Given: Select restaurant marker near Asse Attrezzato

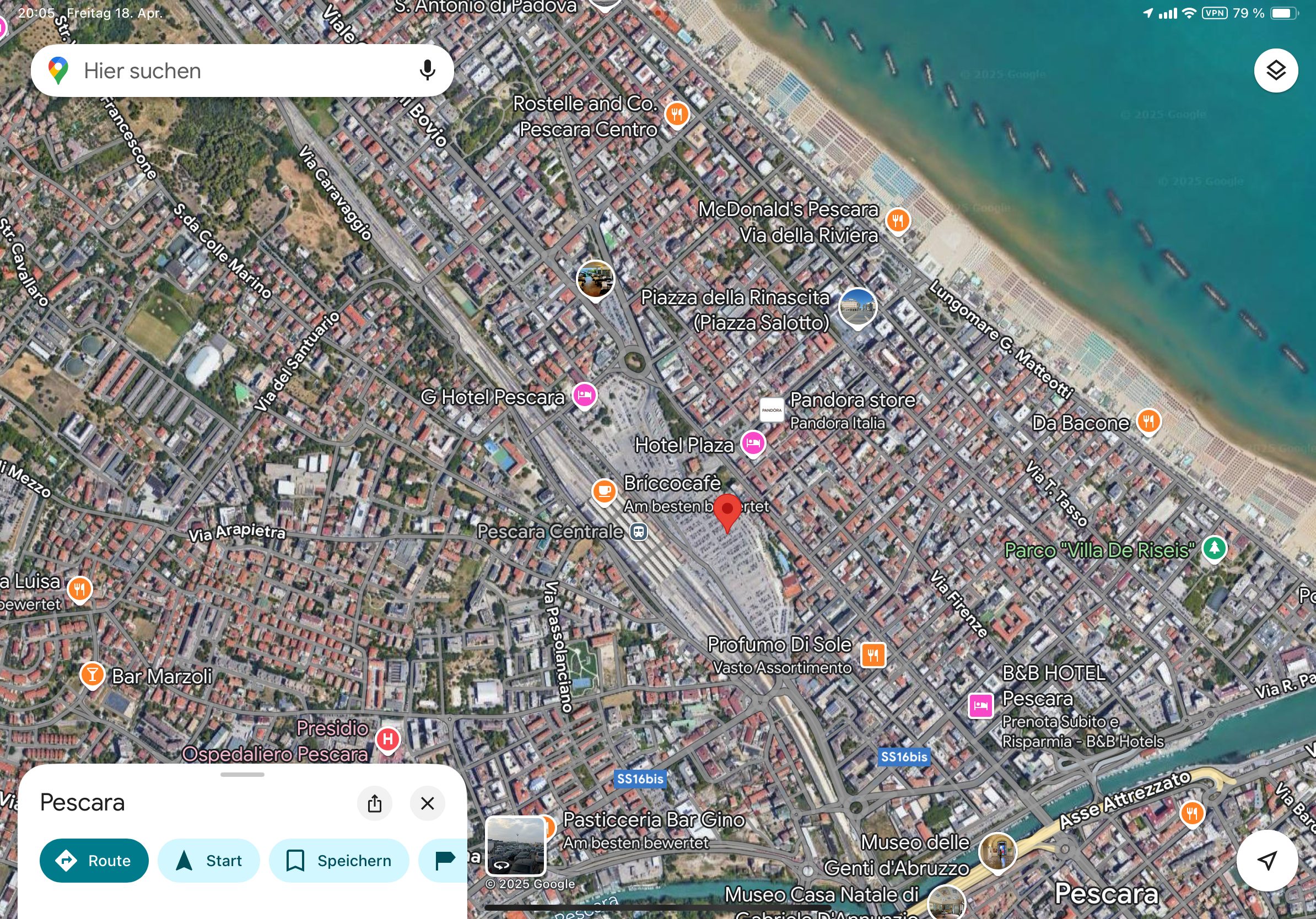Looking at the screenshot, I should coord(1192,813).
